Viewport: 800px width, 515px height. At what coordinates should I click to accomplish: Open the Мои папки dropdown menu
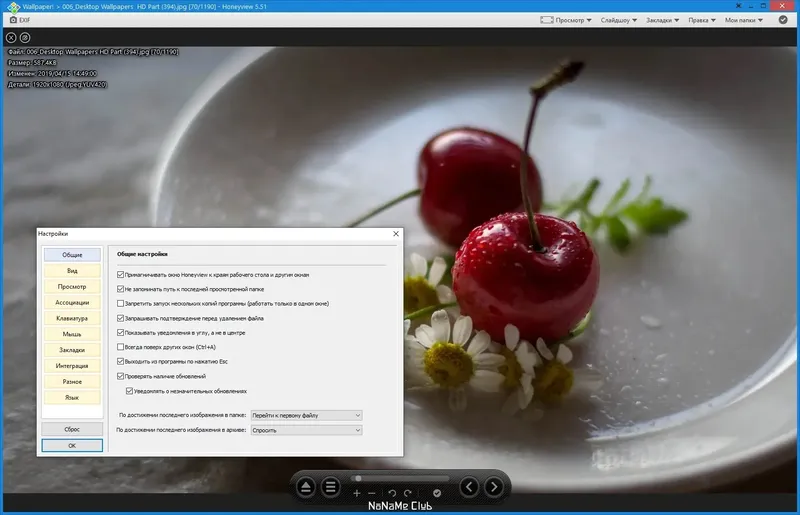(744, 20)
